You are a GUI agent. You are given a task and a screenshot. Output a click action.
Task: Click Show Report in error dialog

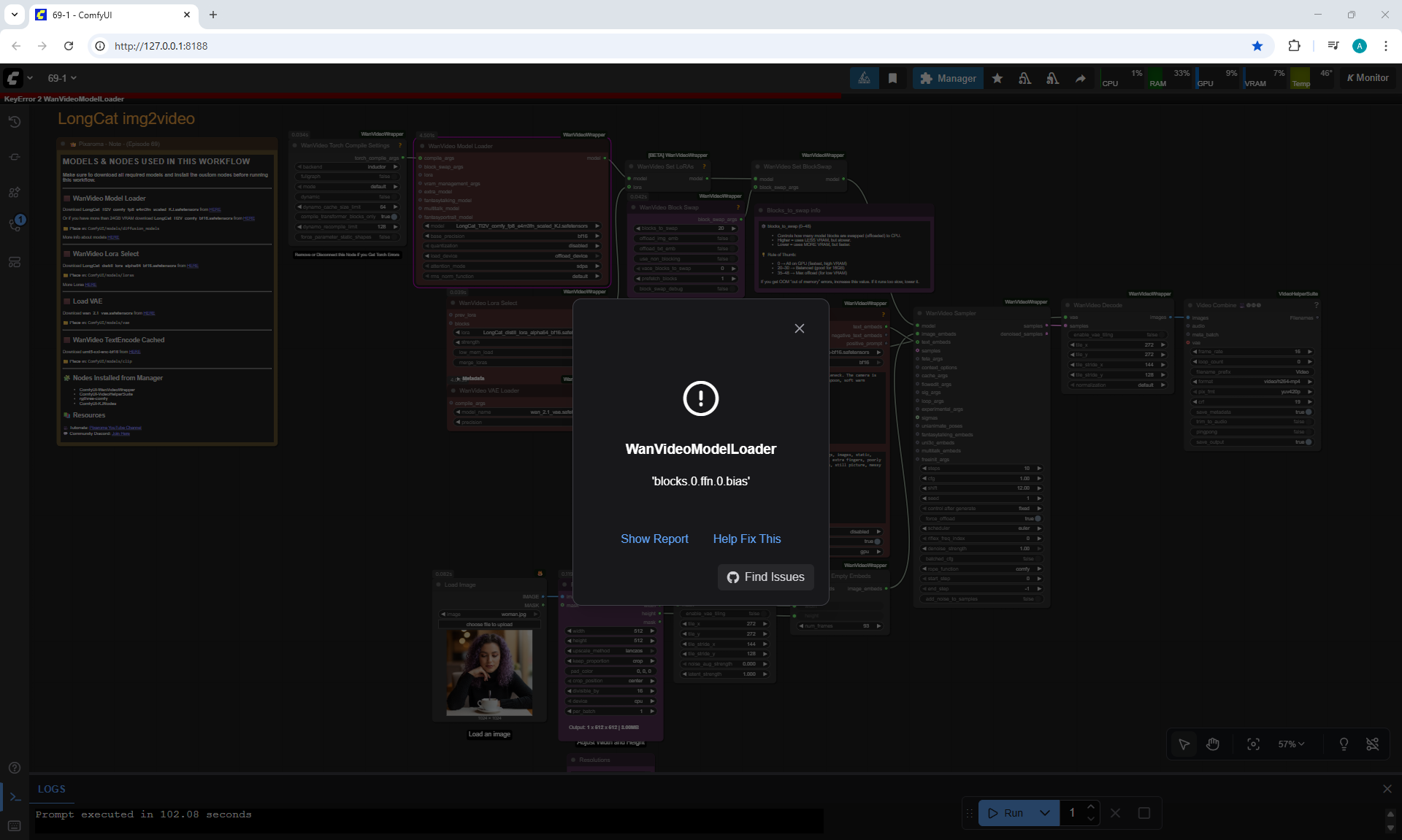654,539
